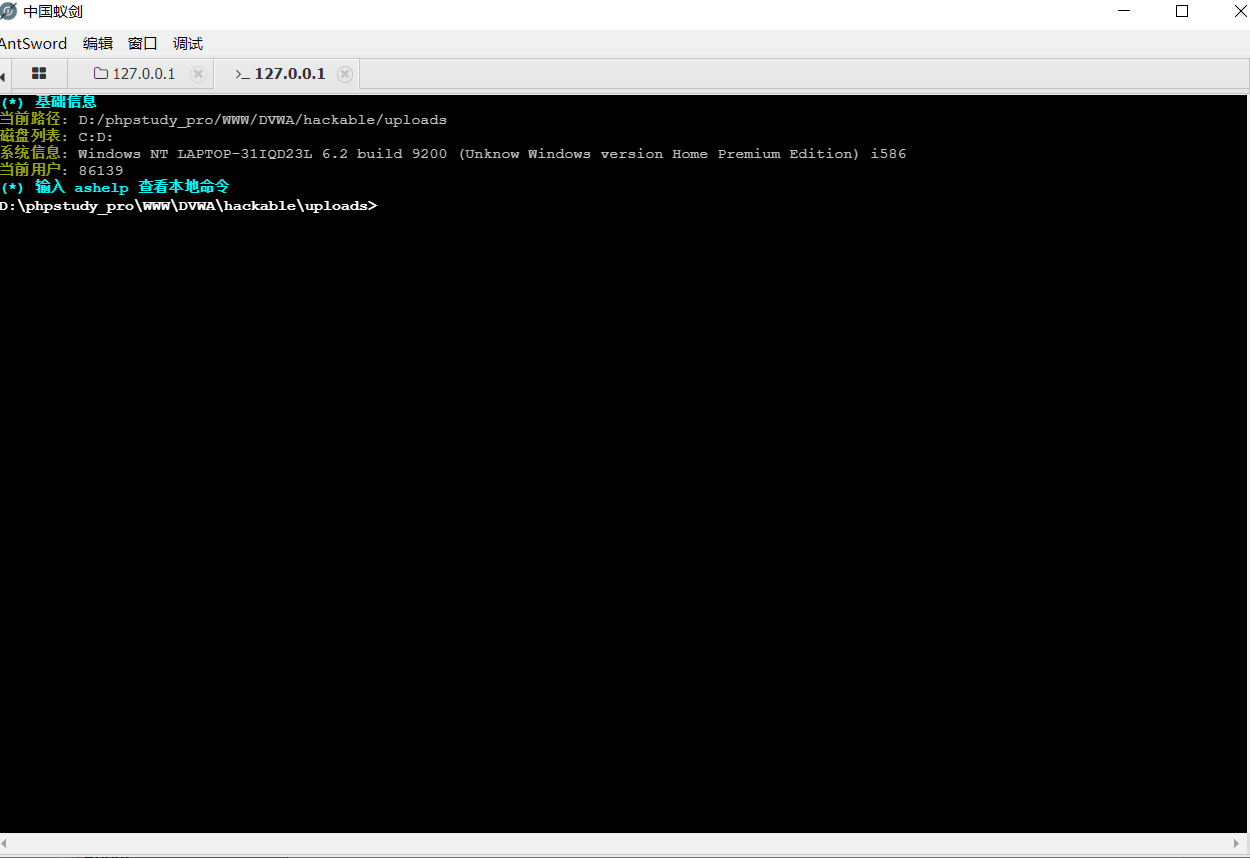Open the home grid view tab
1250x858 pixels.
39,74
